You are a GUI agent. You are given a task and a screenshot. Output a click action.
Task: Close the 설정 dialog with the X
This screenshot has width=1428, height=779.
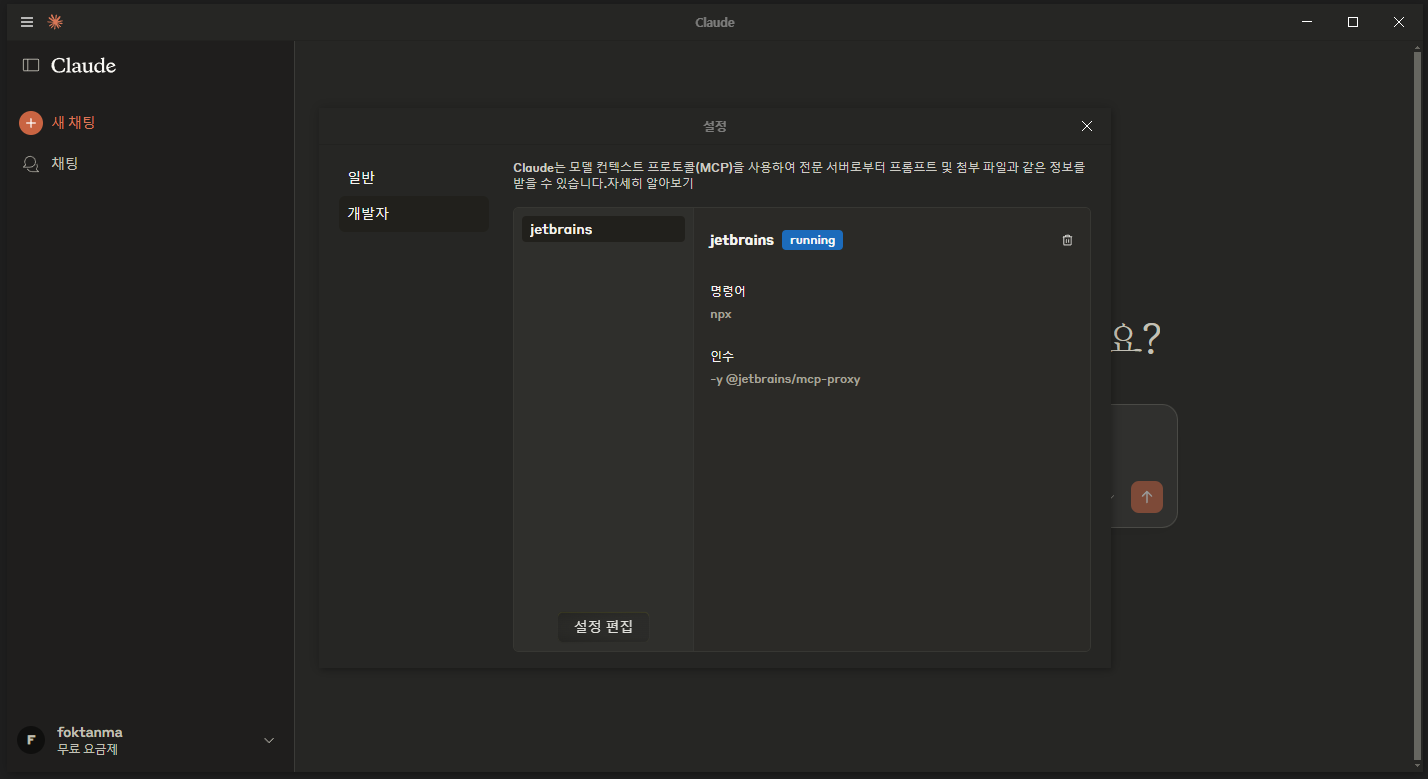[x=1087, y=126]
